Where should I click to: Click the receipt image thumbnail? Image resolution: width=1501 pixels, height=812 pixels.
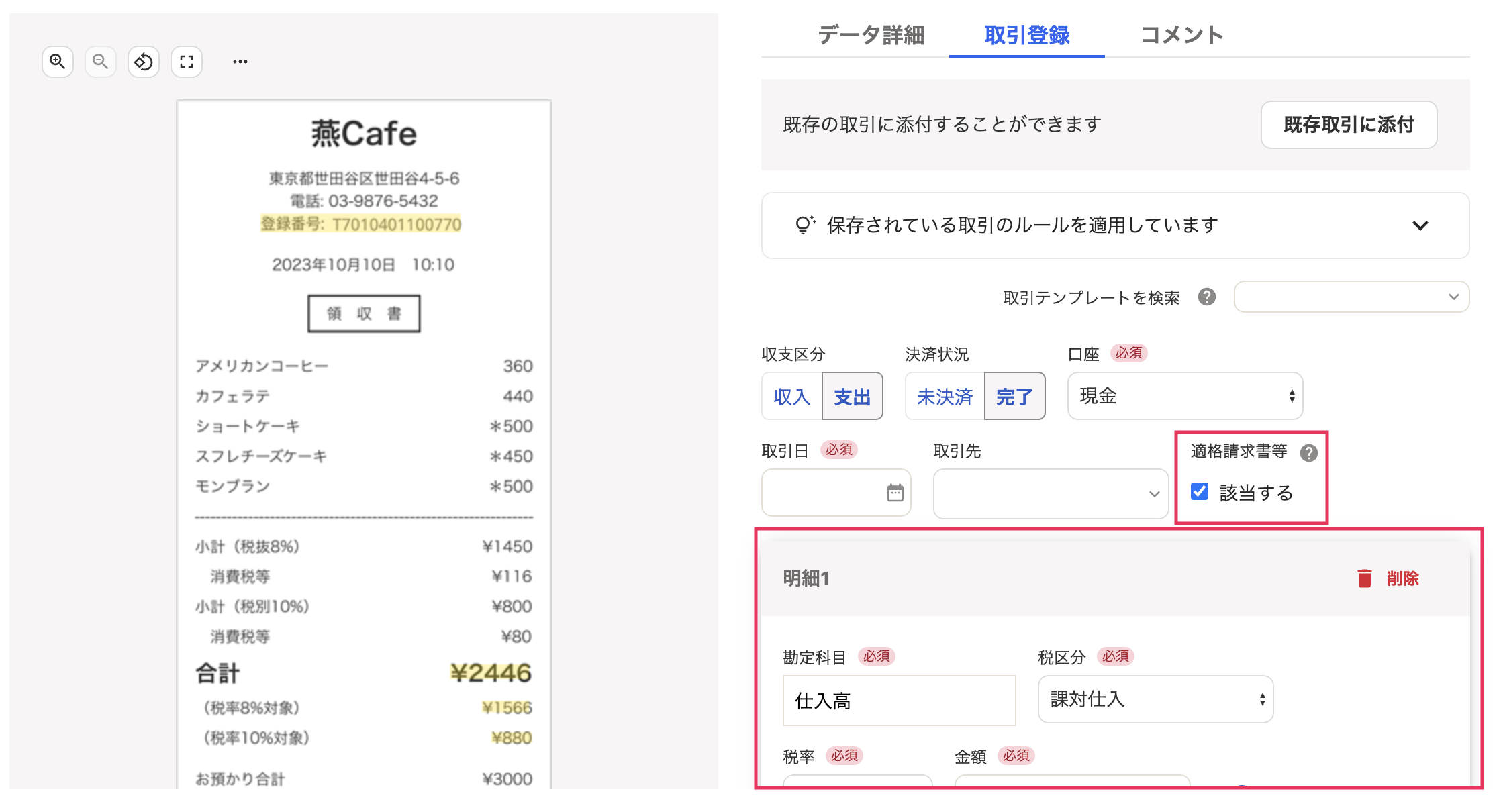tap(364, 443)
